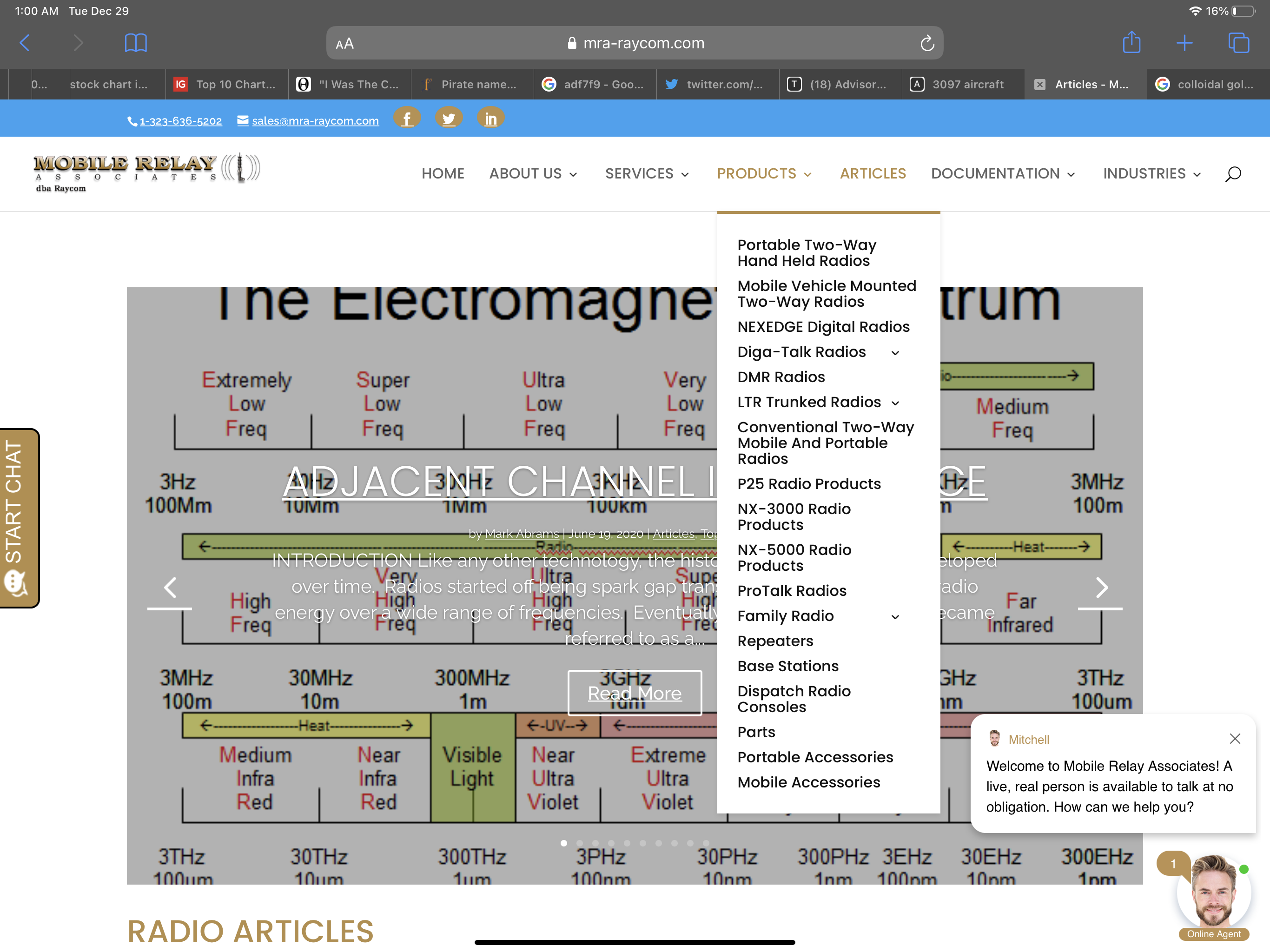1270x952 pixels.
Task: Open Safari bookmarks book icon
Action: (135, 42)
